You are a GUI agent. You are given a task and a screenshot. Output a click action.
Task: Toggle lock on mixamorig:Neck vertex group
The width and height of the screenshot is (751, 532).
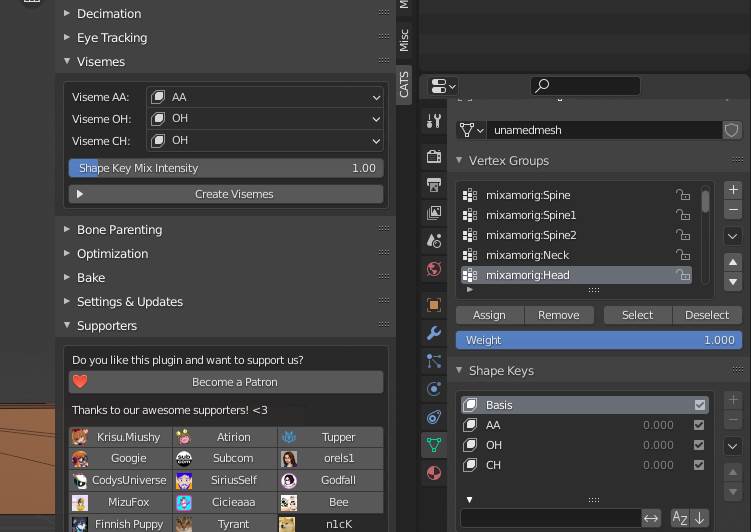coord(683,255)
